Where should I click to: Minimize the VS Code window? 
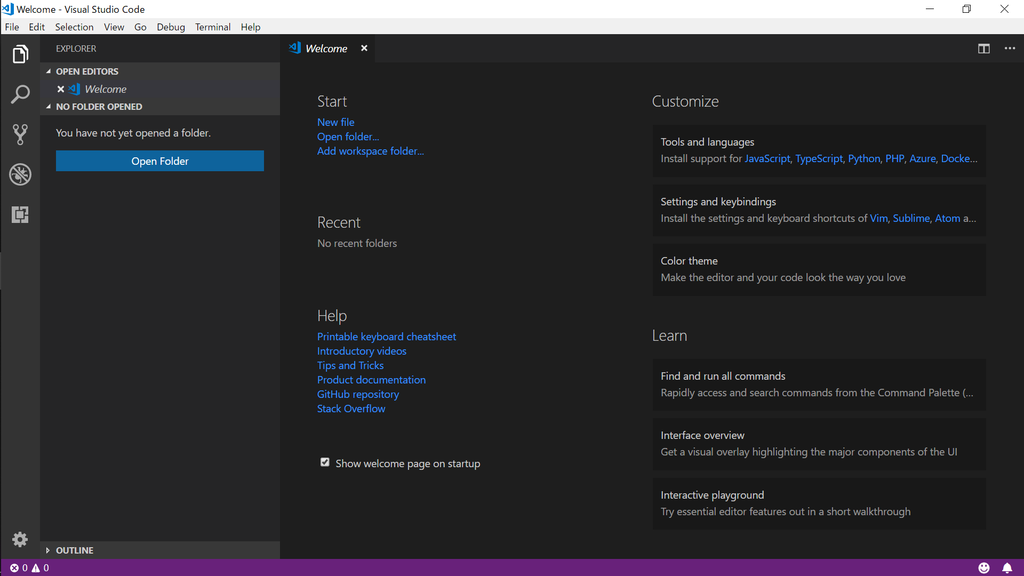coord(930,9)
